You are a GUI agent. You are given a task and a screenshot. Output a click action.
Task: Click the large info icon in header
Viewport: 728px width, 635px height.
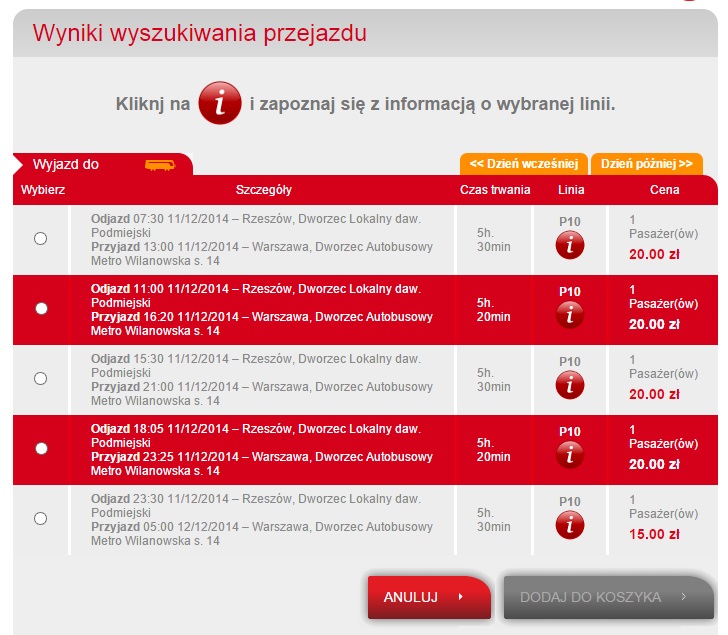(220, 104)
